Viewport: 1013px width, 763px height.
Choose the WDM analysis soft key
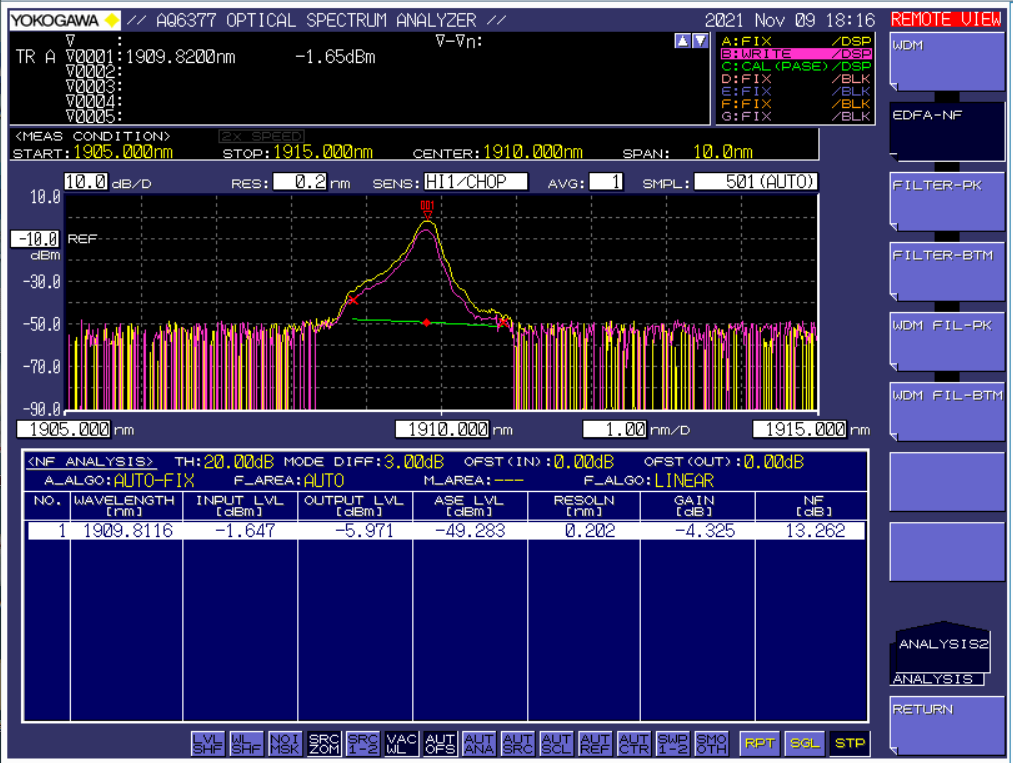click(x=946, y=60)
